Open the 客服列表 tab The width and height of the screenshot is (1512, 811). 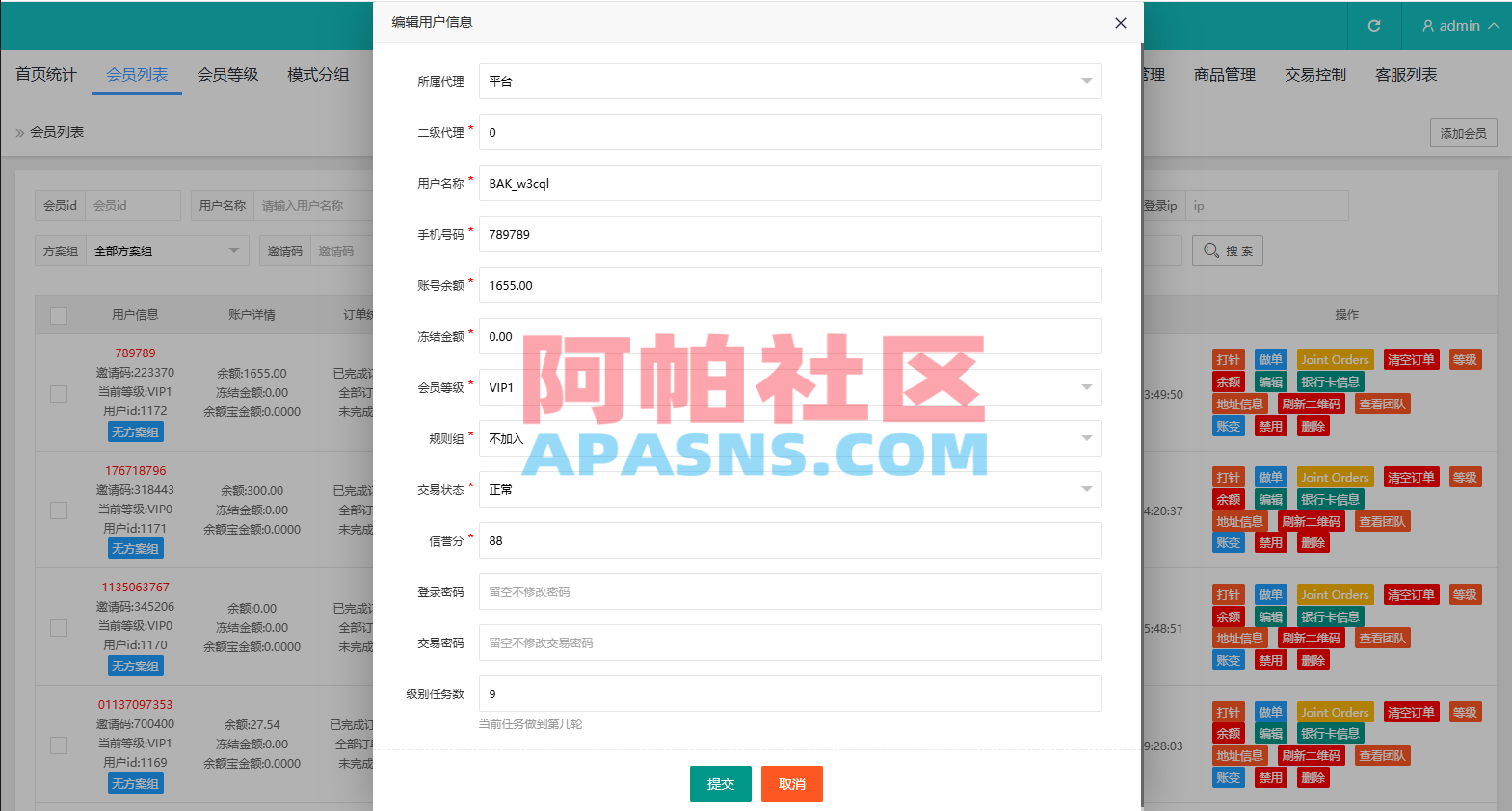tap(1406, 74)
